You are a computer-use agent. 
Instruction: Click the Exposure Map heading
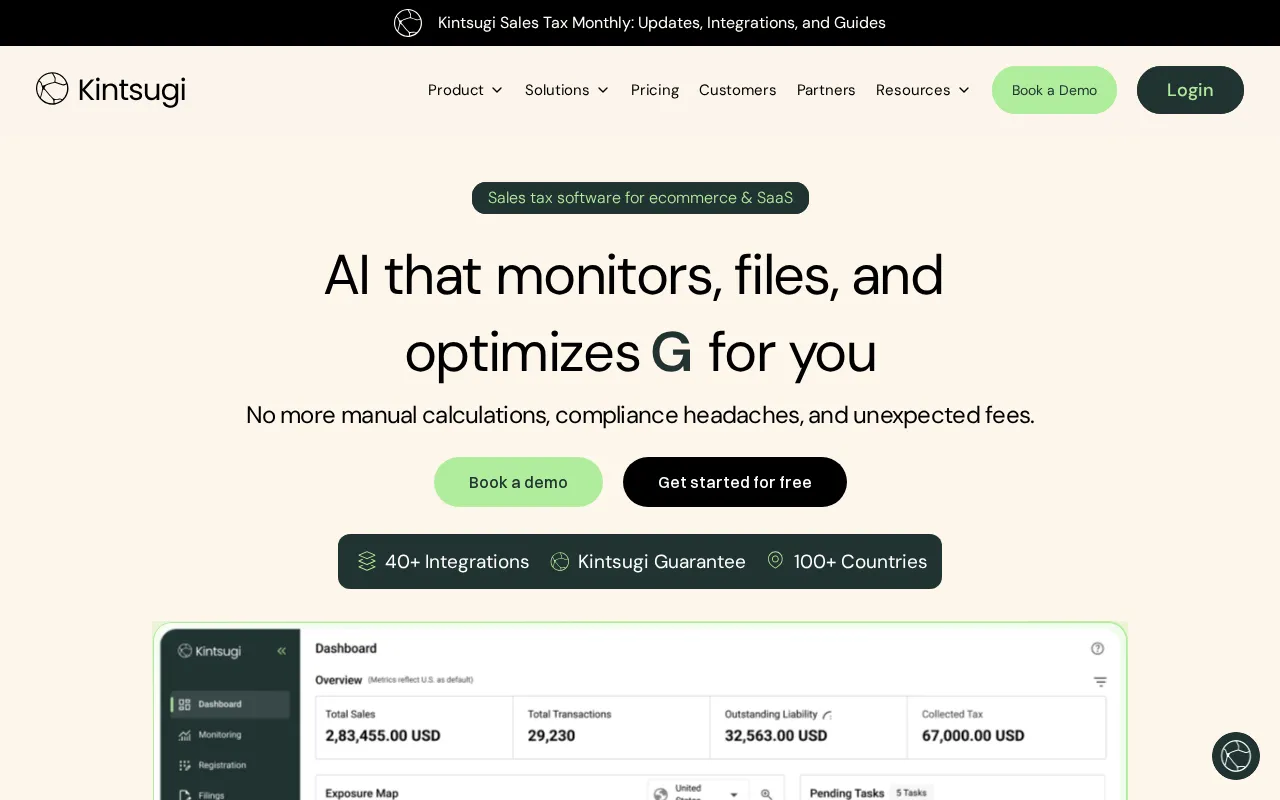point(362,793)
